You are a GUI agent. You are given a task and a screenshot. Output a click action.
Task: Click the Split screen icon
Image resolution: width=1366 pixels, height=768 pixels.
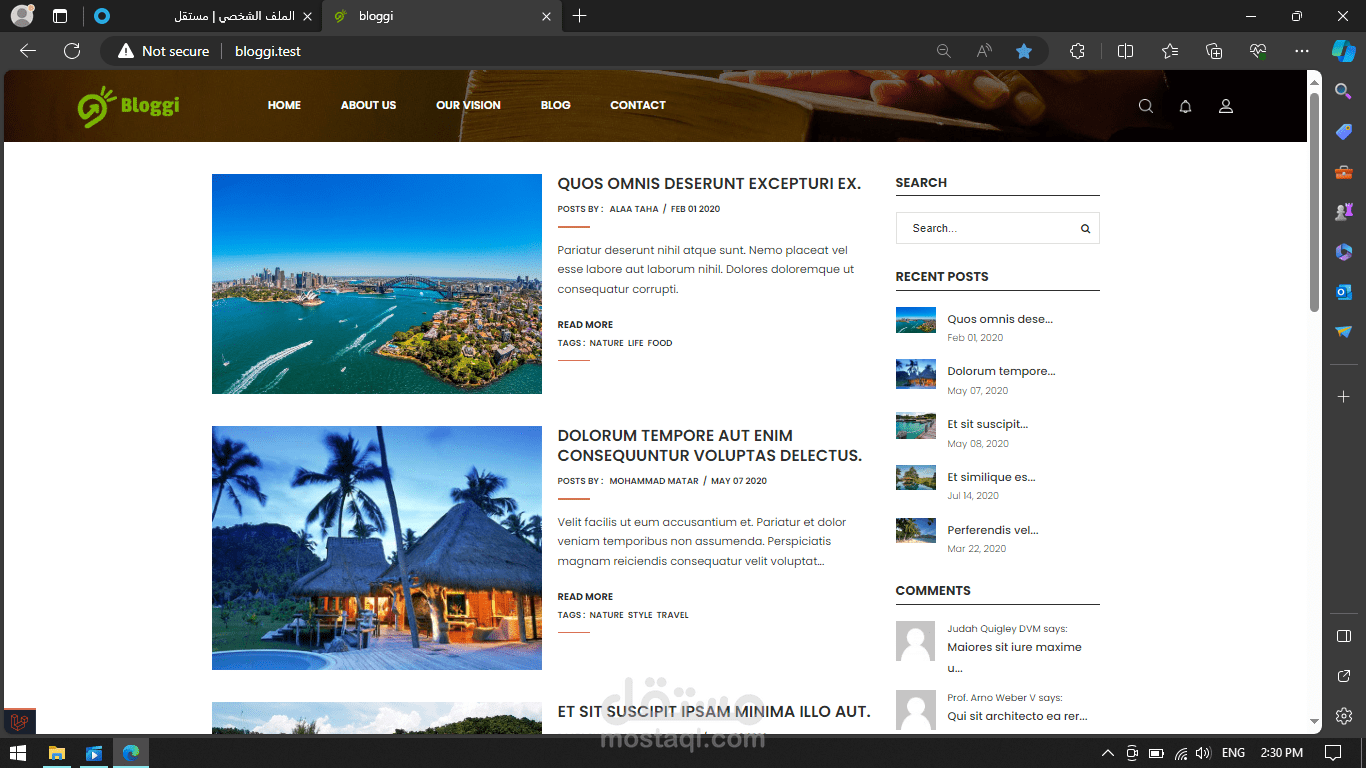point(1125,51)
